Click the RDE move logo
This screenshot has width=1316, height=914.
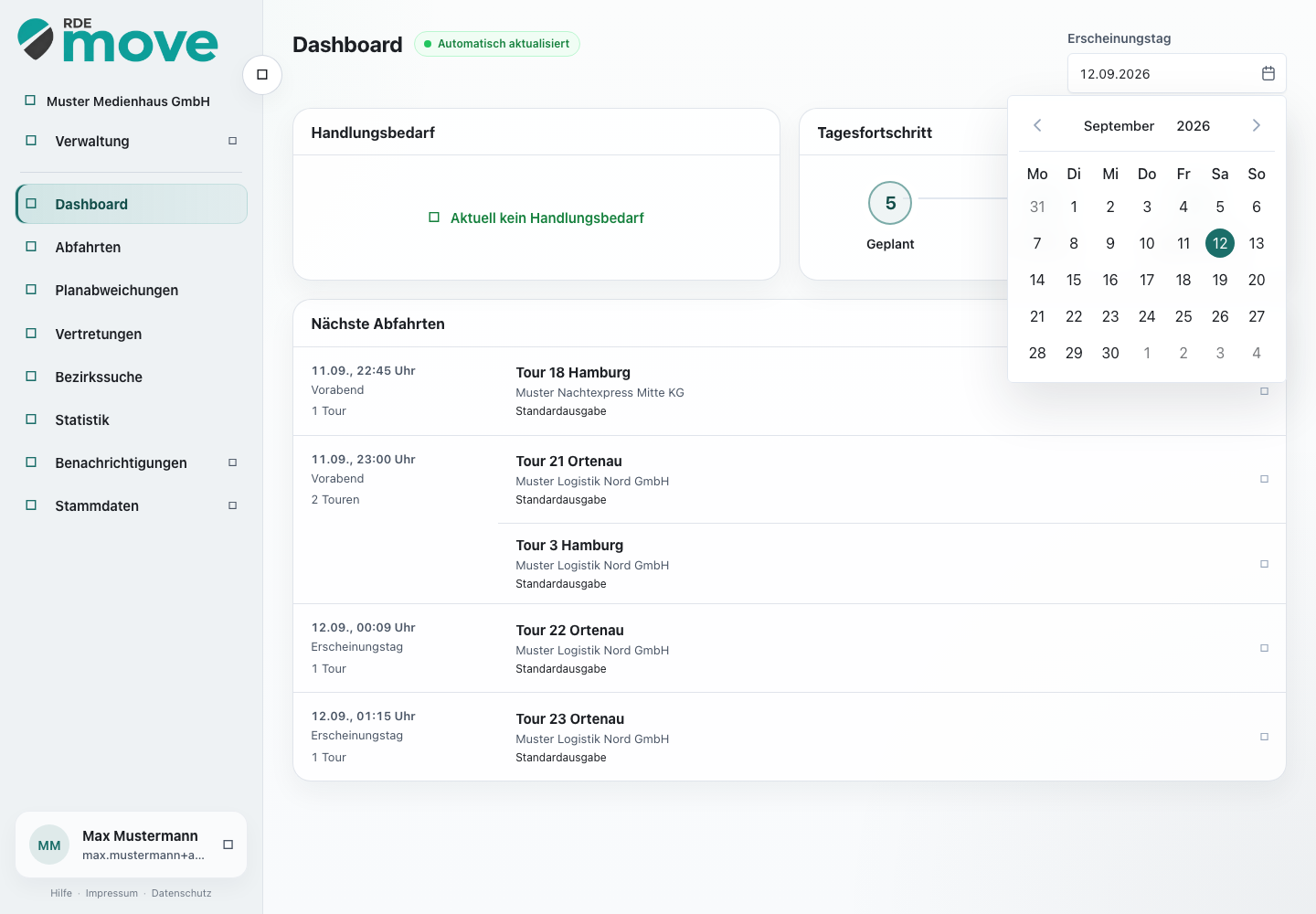pyautogui.click(x=118, y=40)
